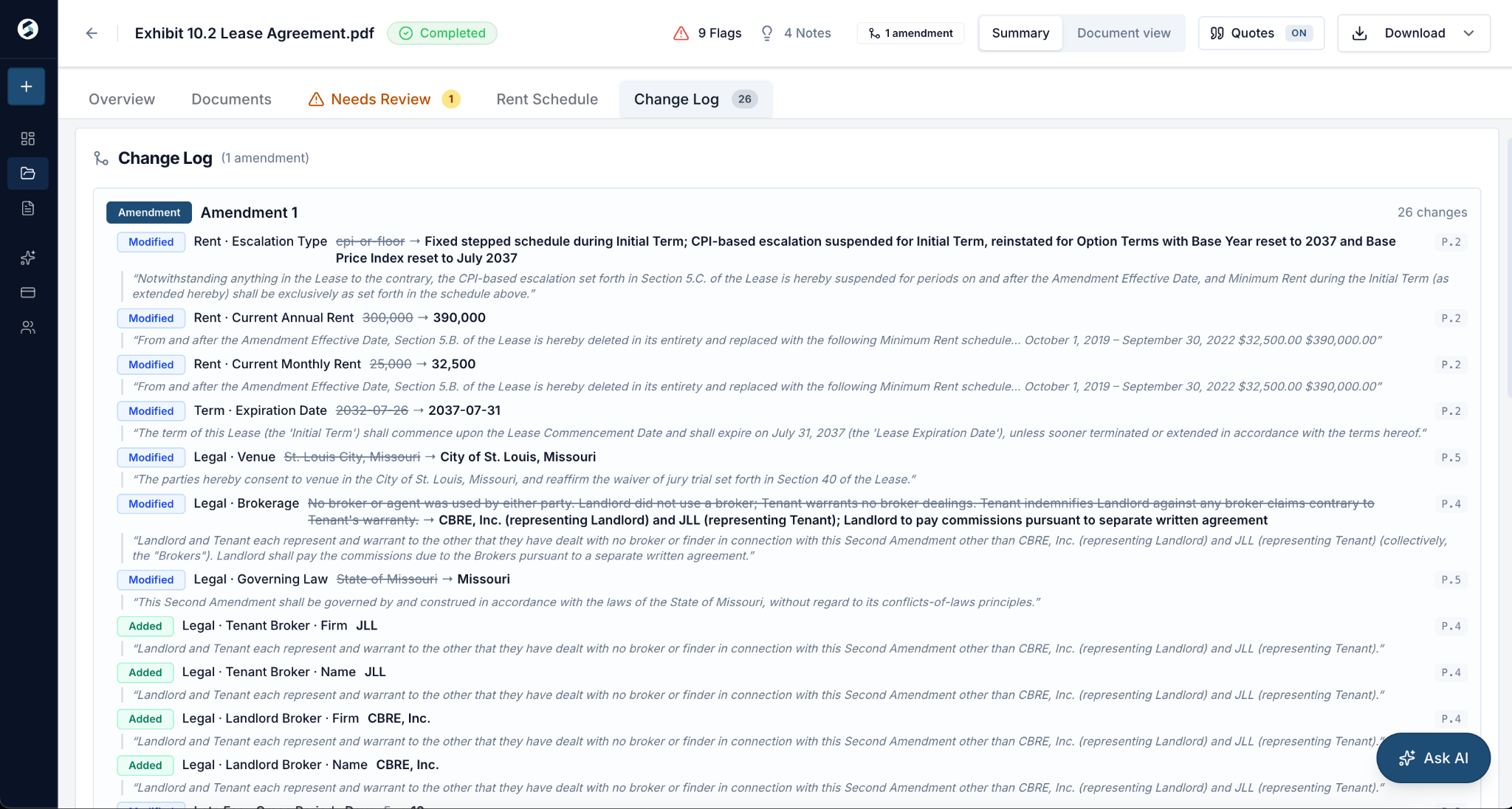The width and height of the screenshot is (1512, 809).
Task: Click the Current Monthly Rent value 32,500
Action: pos(453,364)
